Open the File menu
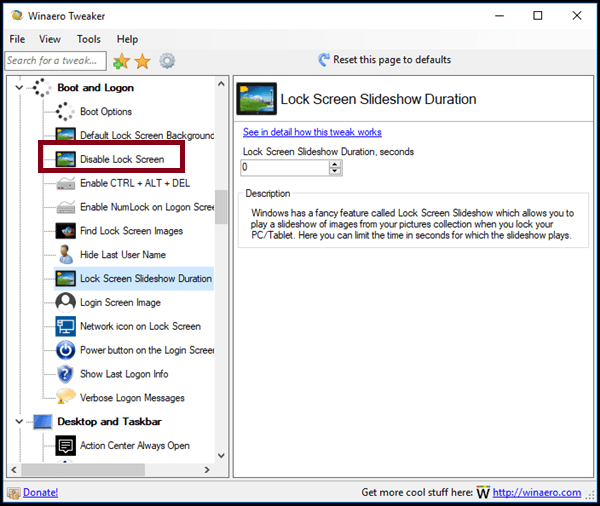 pos(17,39)
